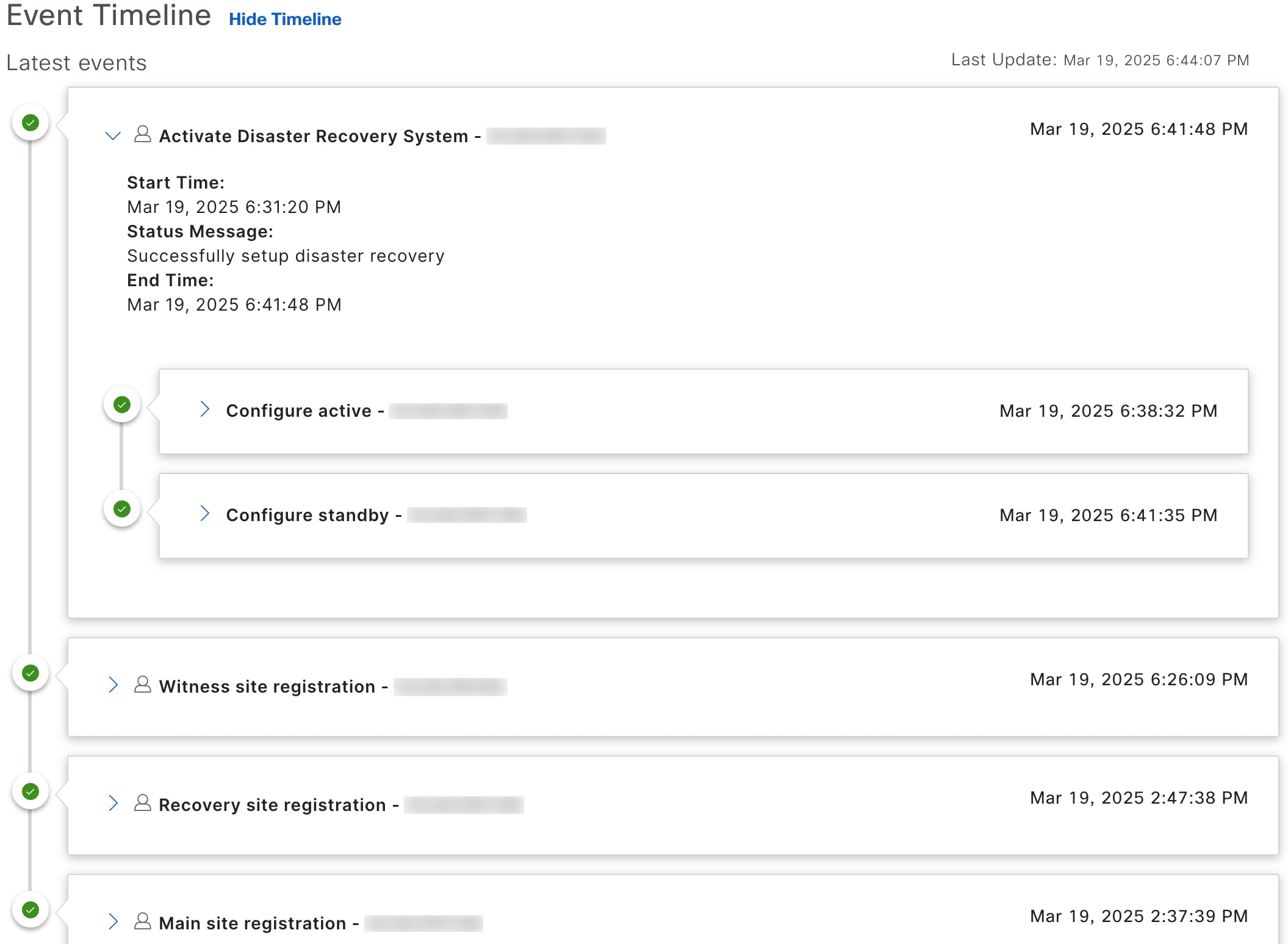Image resolution: width=1288 pixels, height=944 pixels.
Task: Click user icon beside Witness site registration
Action: click(x=142, y=685)
